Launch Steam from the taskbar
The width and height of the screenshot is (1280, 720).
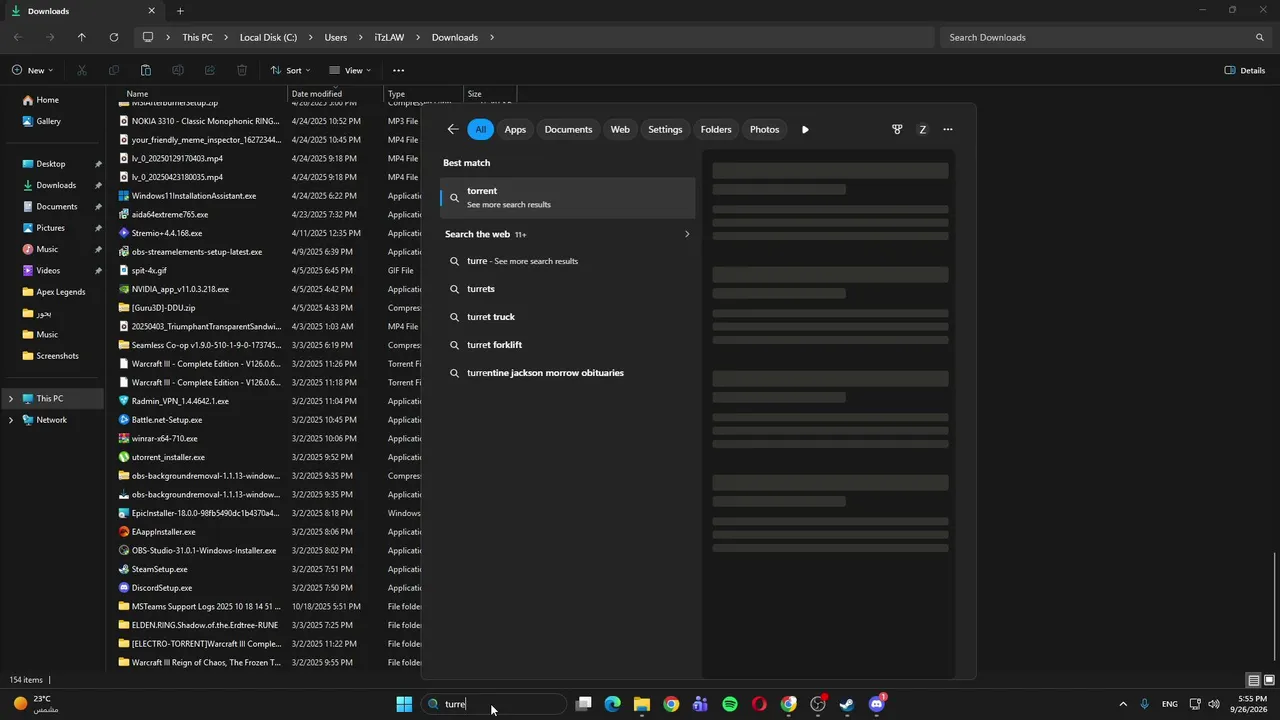click(847, 704)
